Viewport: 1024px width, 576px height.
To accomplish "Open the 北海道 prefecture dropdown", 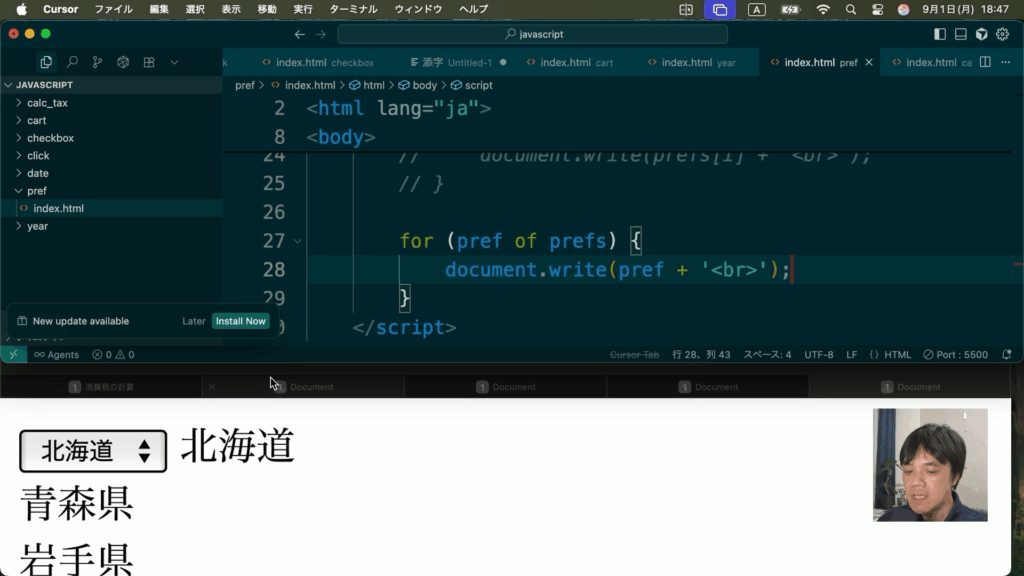I will coord(93,451).
